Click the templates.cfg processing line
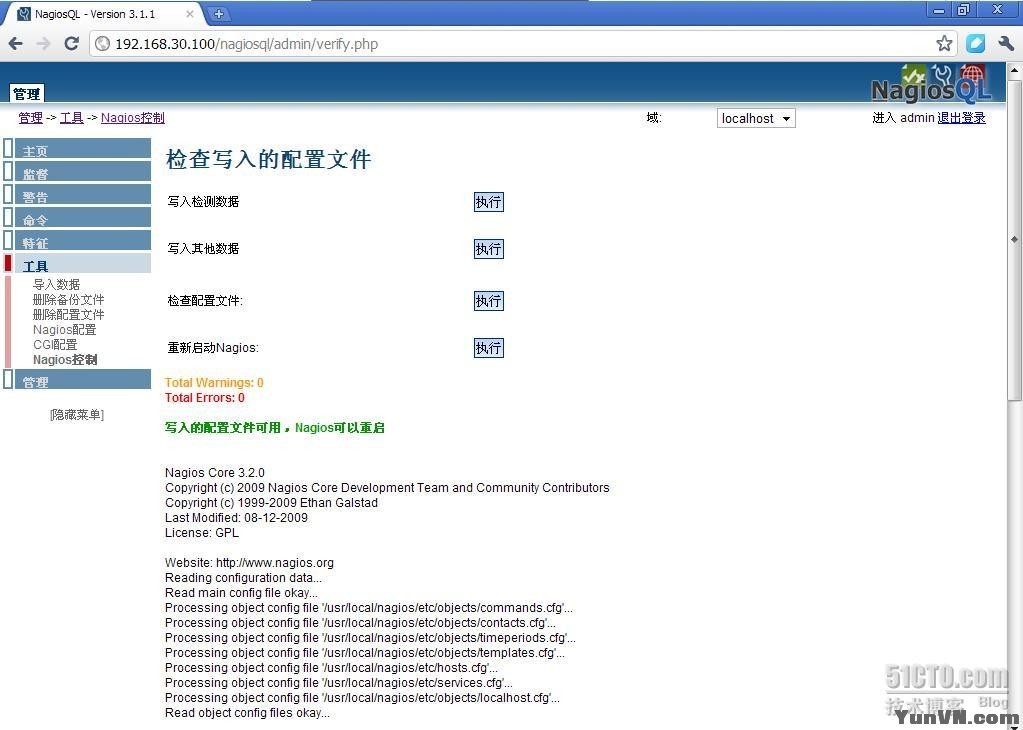This screenshot has width=1023, height=730. tap(365, 653)
